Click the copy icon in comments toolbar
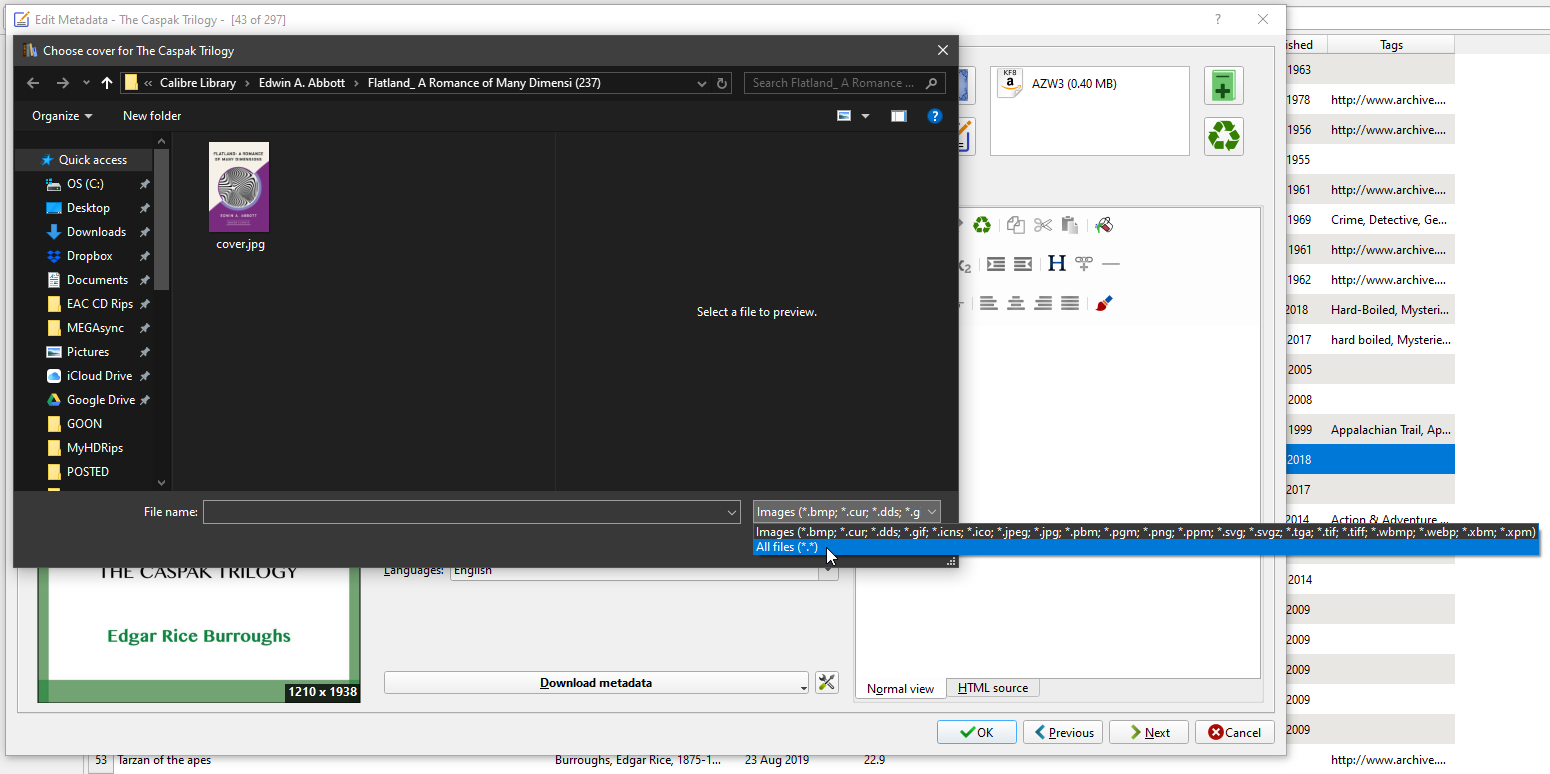 tap(1016, 225)
